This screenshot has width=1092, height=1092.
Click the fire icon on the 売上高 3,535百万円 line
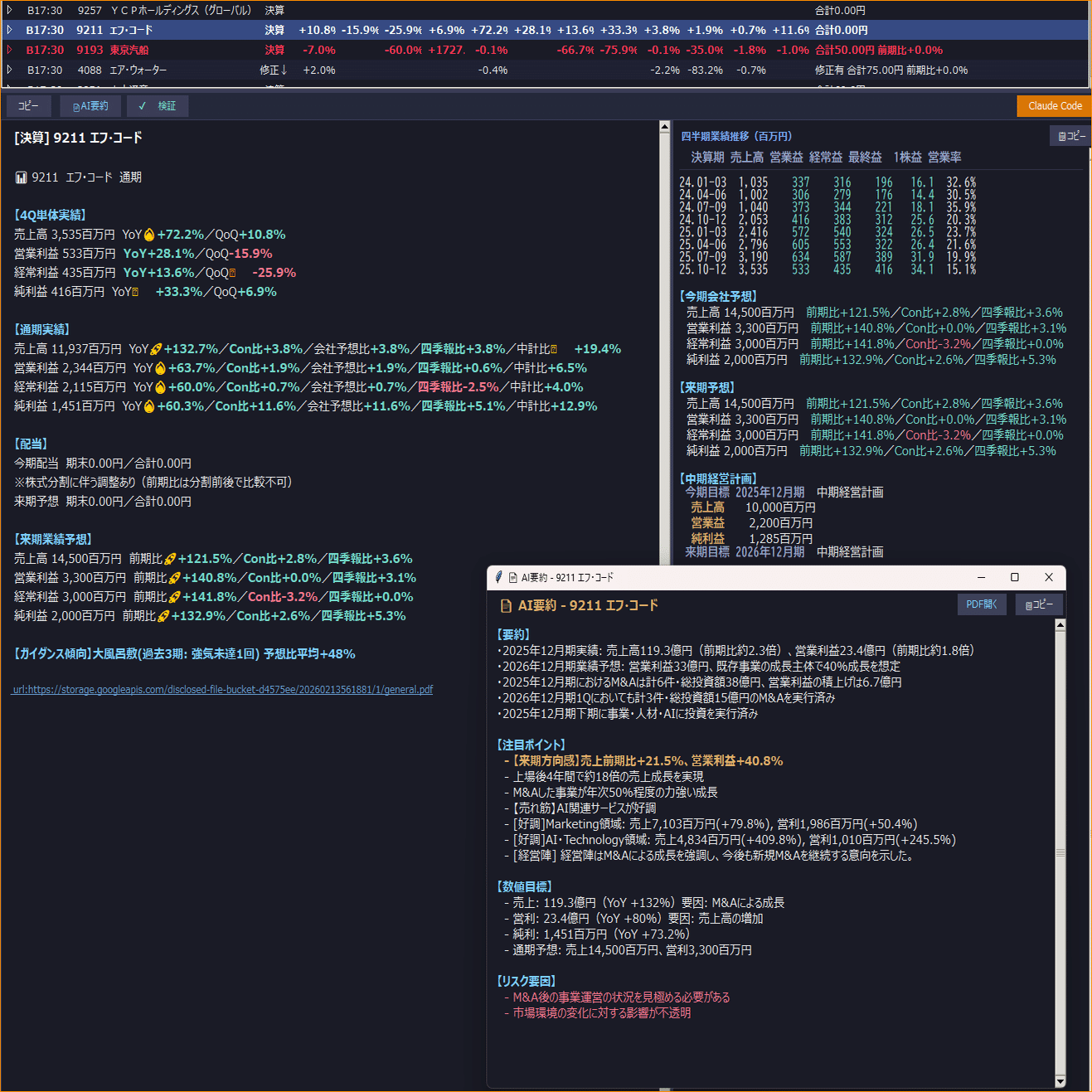tap(149, 235)
